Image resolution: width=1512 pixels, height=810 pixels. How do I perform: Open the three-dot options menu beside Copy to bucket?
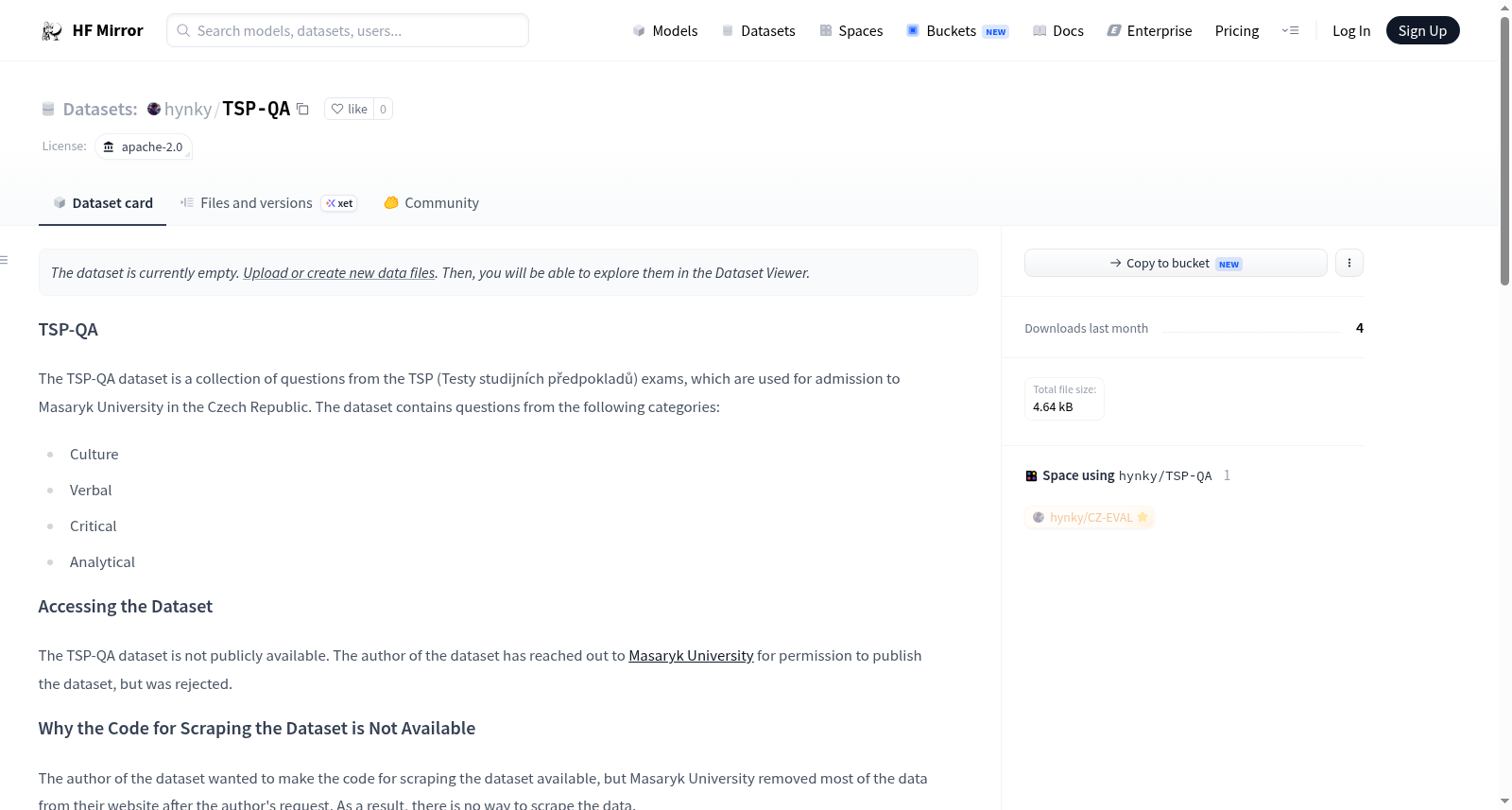pyautogui.click(x=1349, y=263)
